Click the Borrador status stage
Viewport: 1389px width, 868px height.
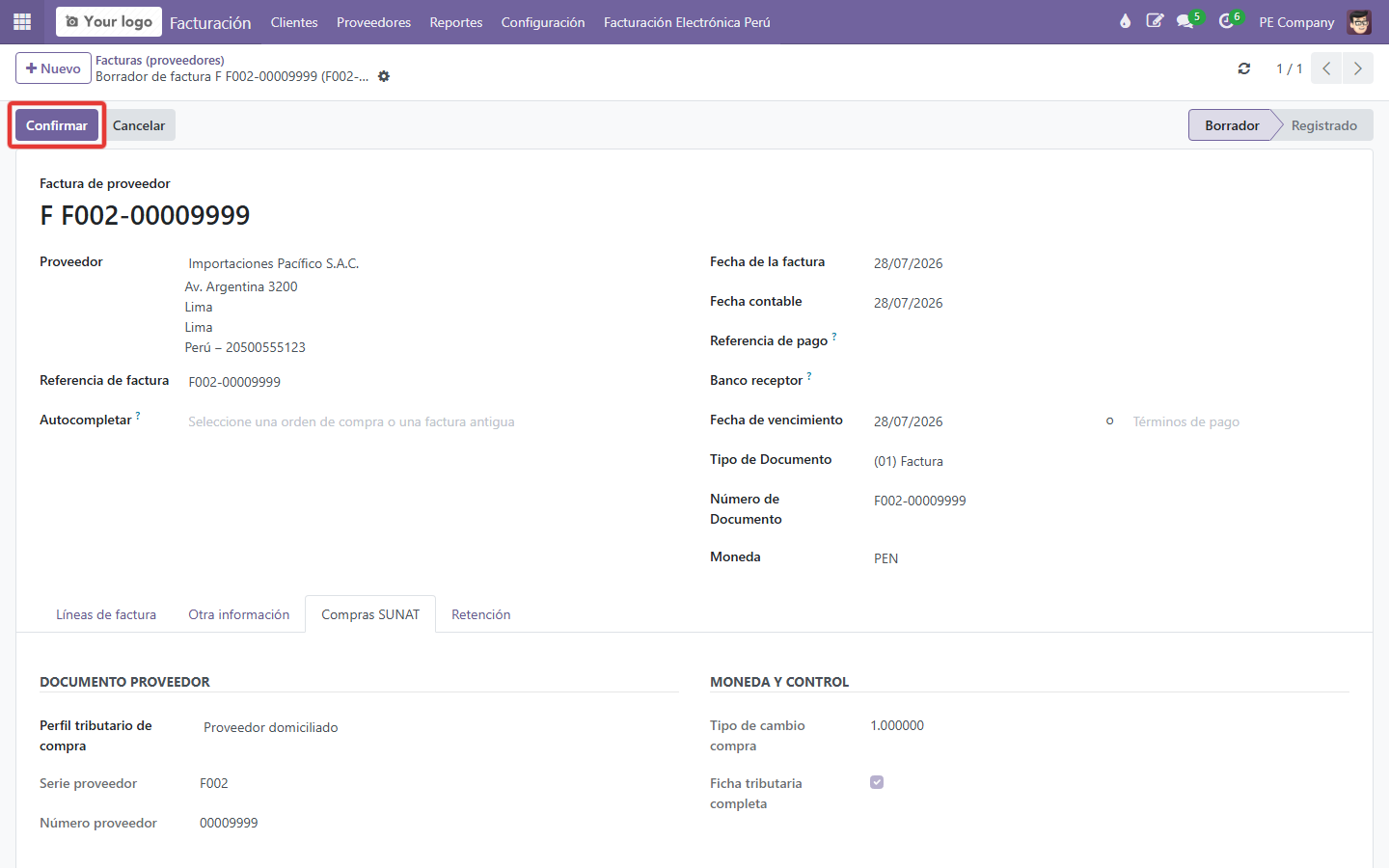tap(1232, 125)
